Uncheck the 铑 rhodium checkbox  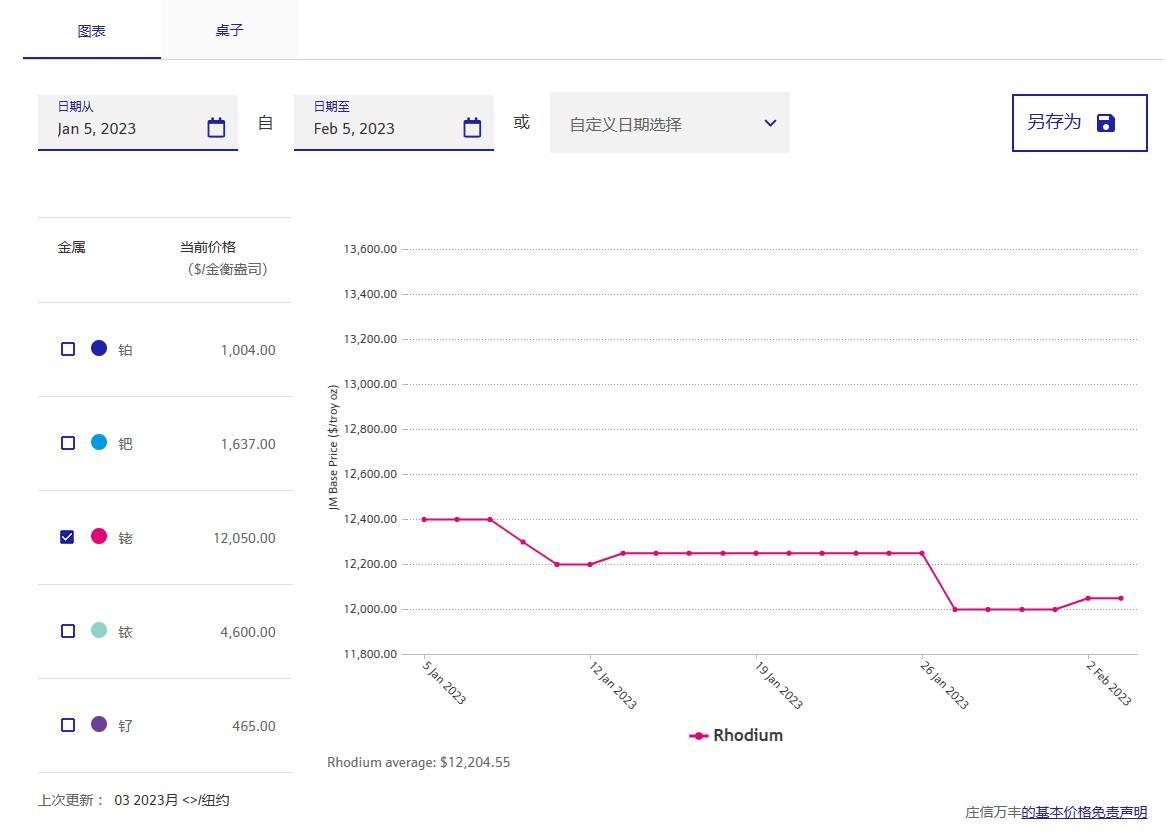click(x=68, y=537)
